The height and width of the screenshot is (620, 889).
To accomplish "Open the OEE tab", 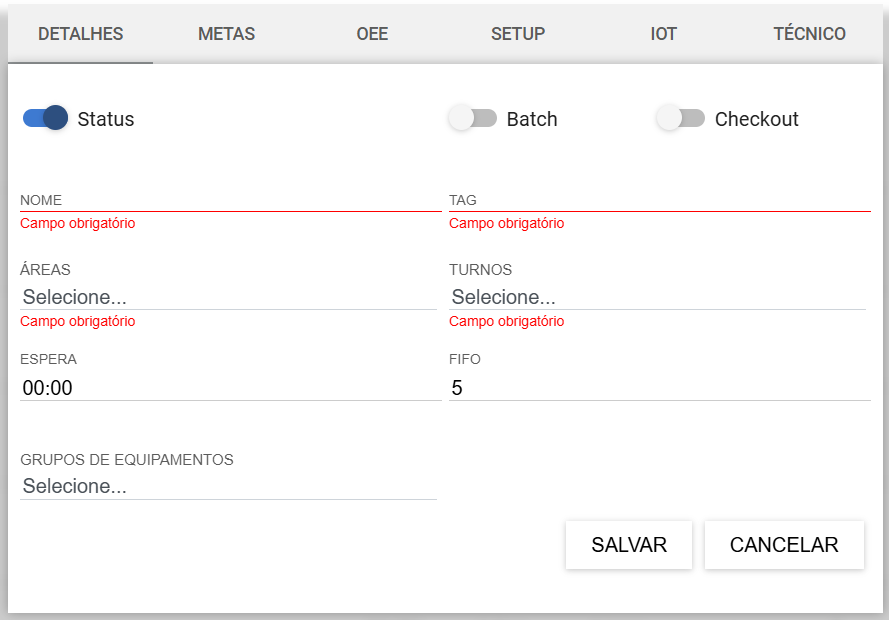I will [x=372, y=34].
